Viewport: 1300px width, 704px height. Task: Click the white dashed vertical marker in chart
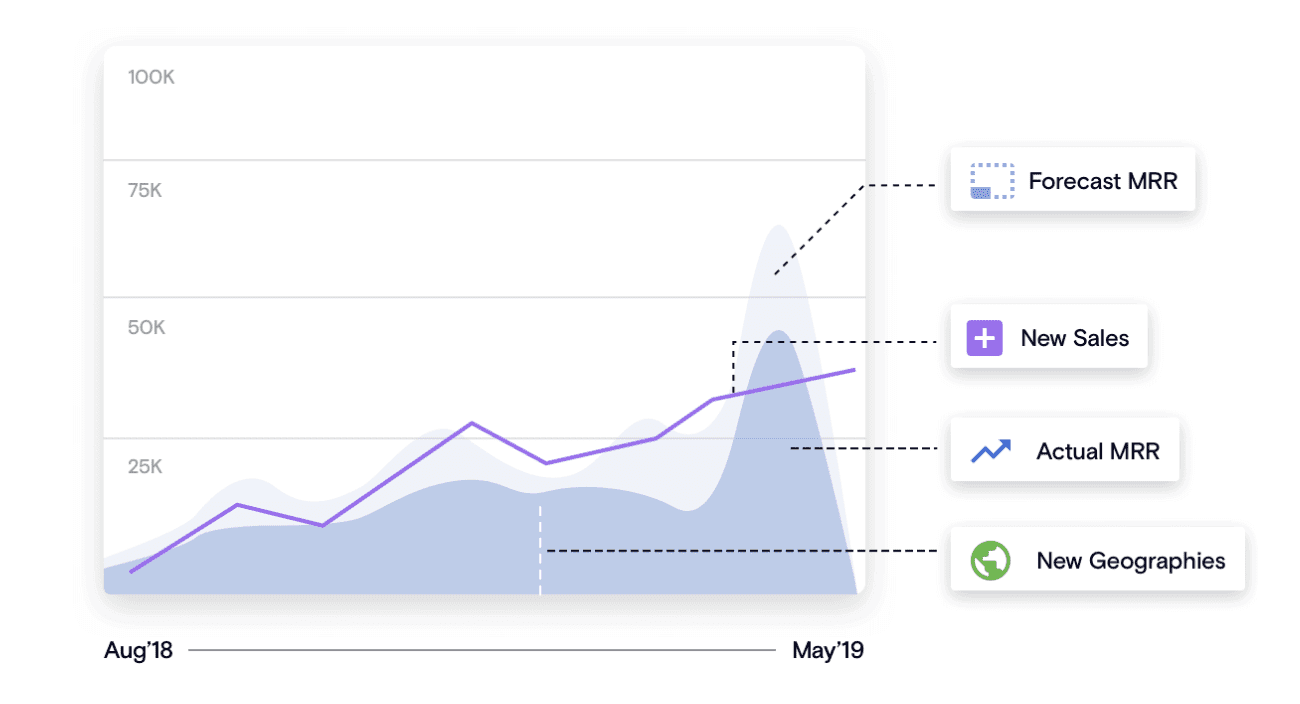(x=540, y=550)
